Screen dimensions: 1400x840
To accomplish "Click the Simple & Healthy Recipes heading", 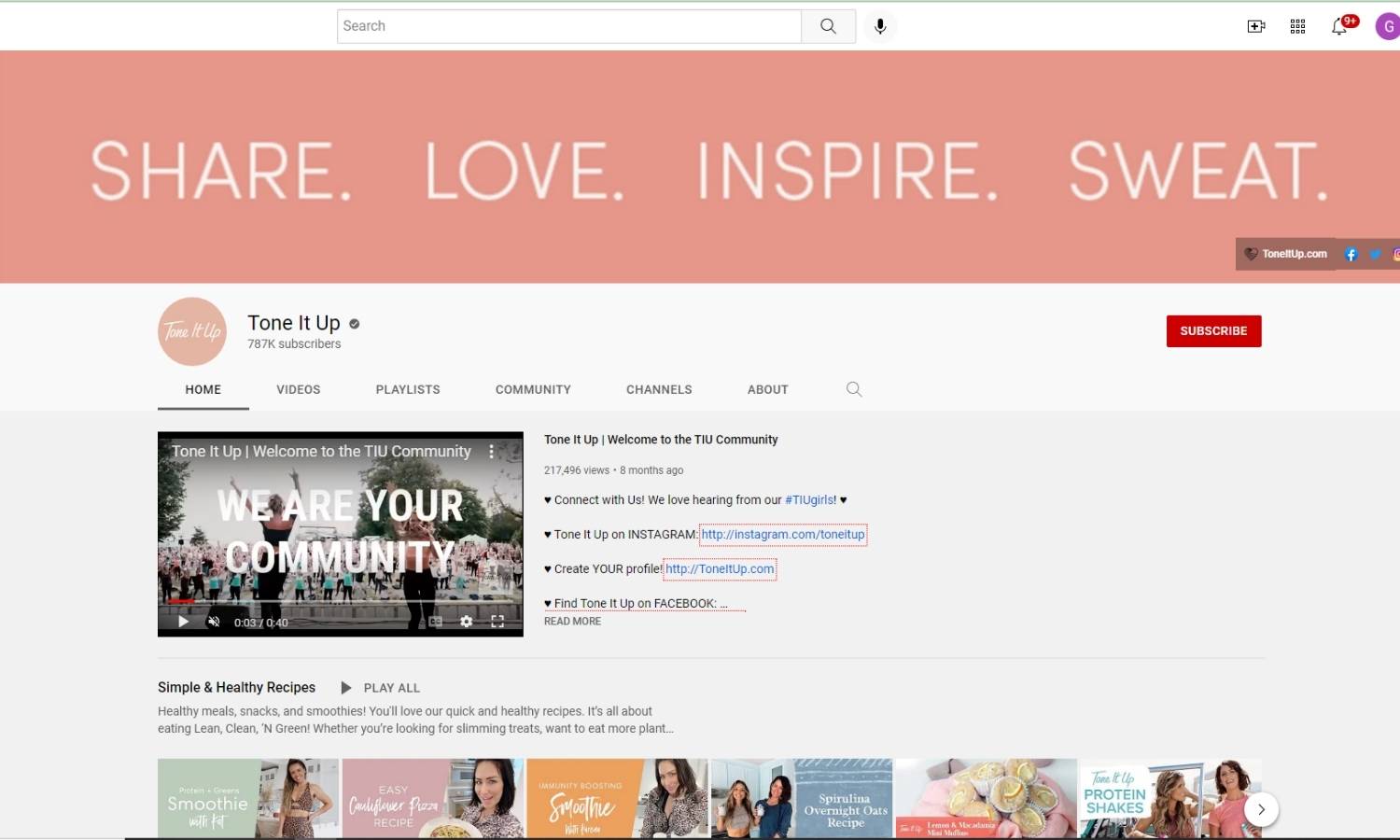I will click(x=236, y=688).
